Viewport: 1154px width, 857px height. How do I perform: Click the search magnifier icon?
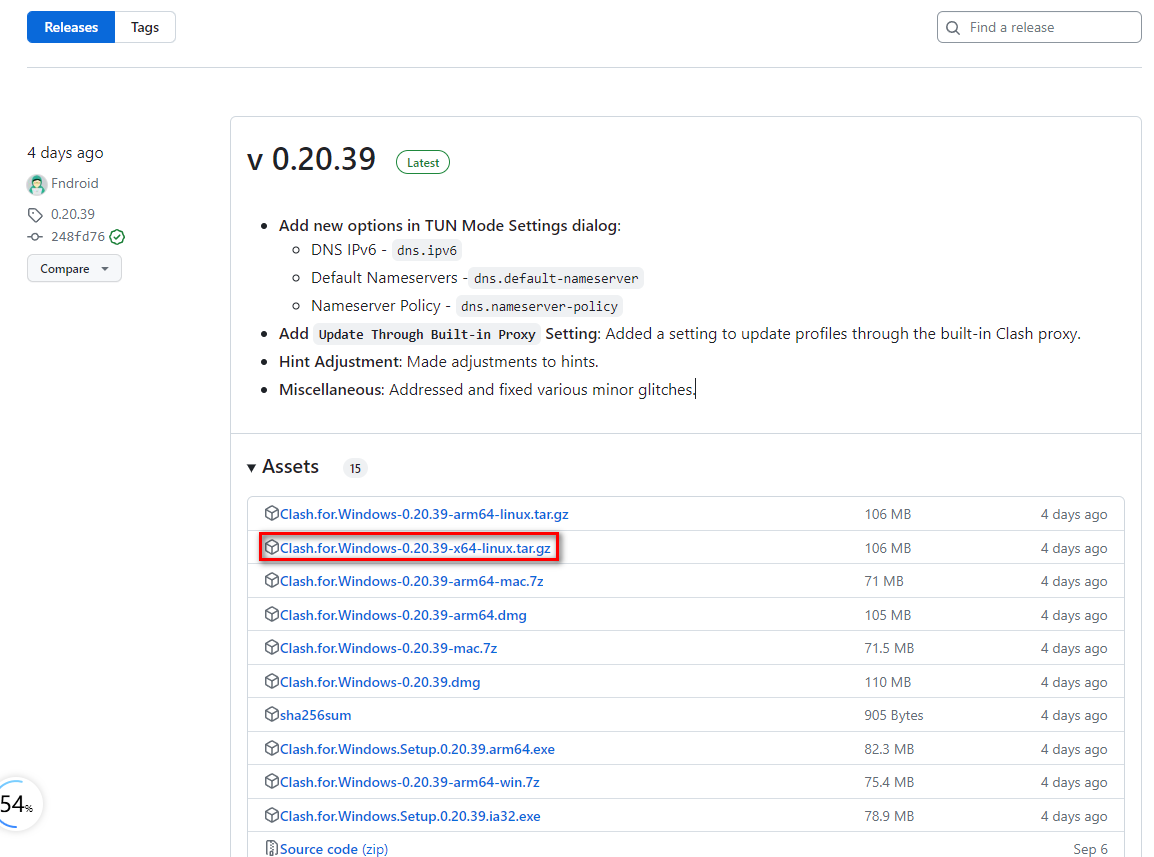pyautogui.click(x=953, y=28)
